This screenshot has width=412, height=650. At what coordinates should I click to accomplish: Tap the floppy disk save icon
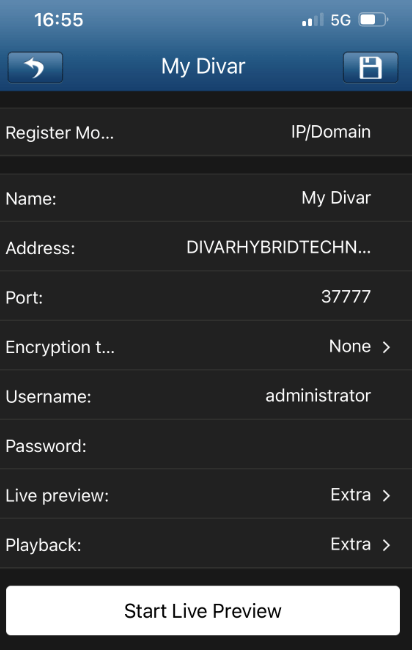[x=371, y=67]
